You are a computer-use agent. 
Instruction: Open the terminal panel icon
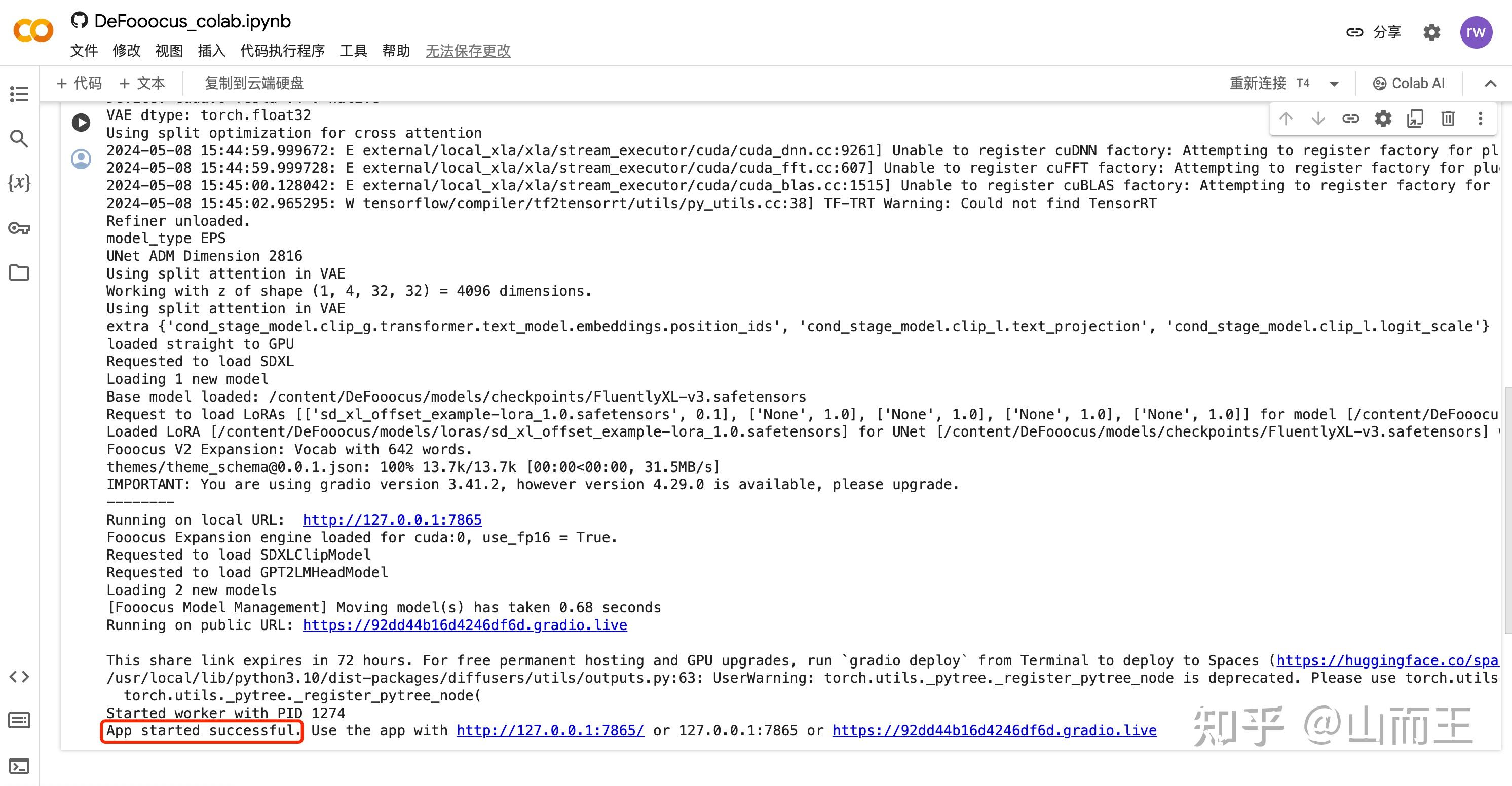(19, 766)
